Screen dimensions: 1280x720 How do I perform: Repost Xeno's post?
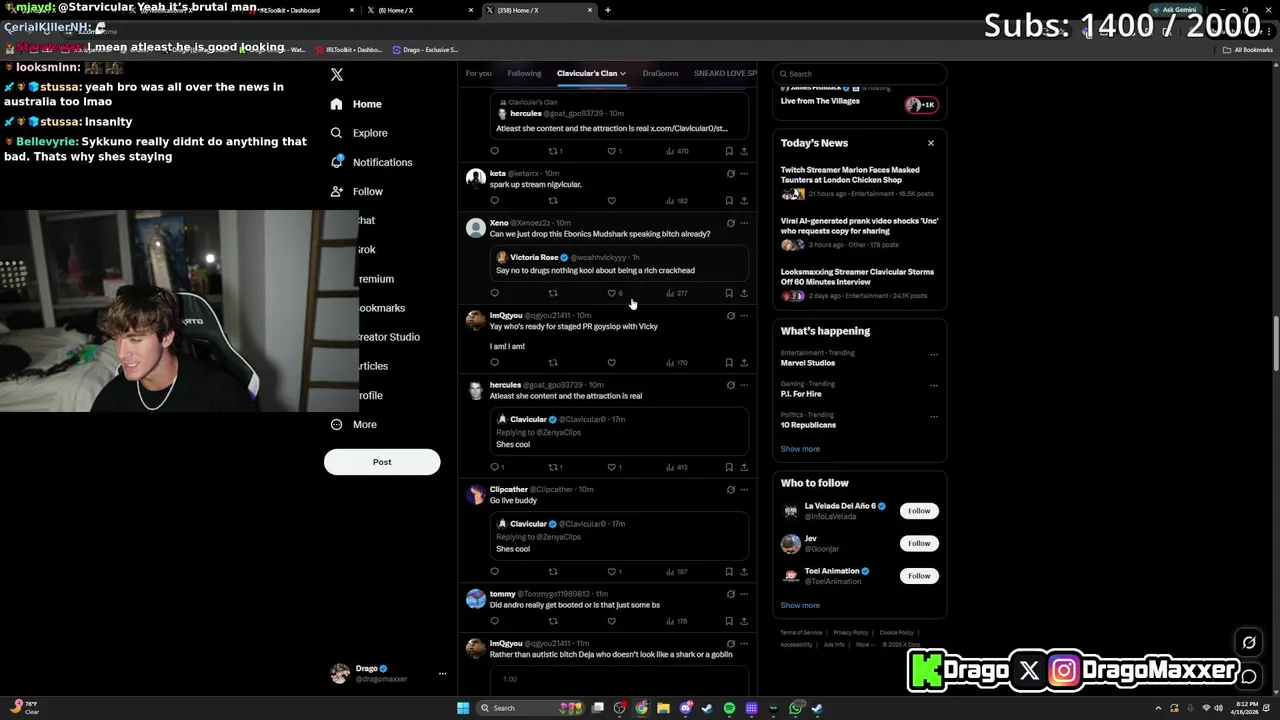[553, 294]
